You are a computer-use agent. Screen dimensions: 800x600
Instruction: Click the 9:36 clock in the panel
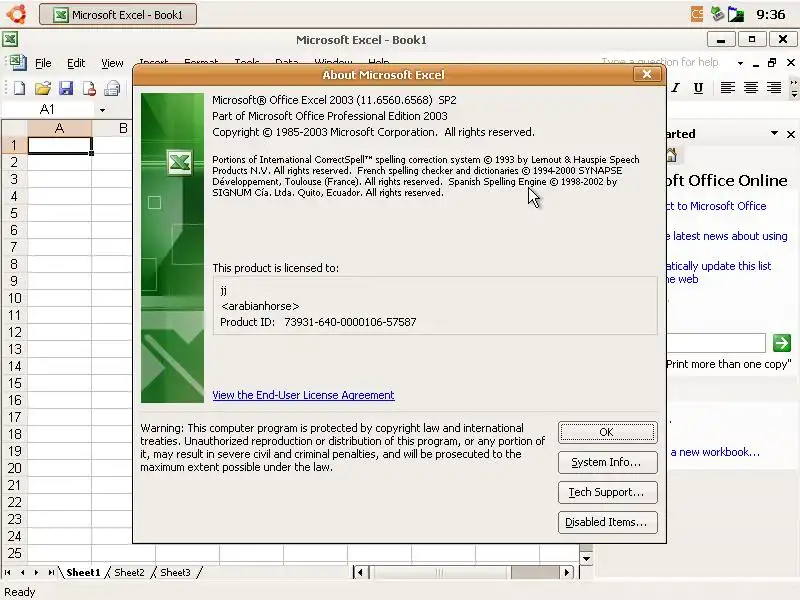(770, 15)
